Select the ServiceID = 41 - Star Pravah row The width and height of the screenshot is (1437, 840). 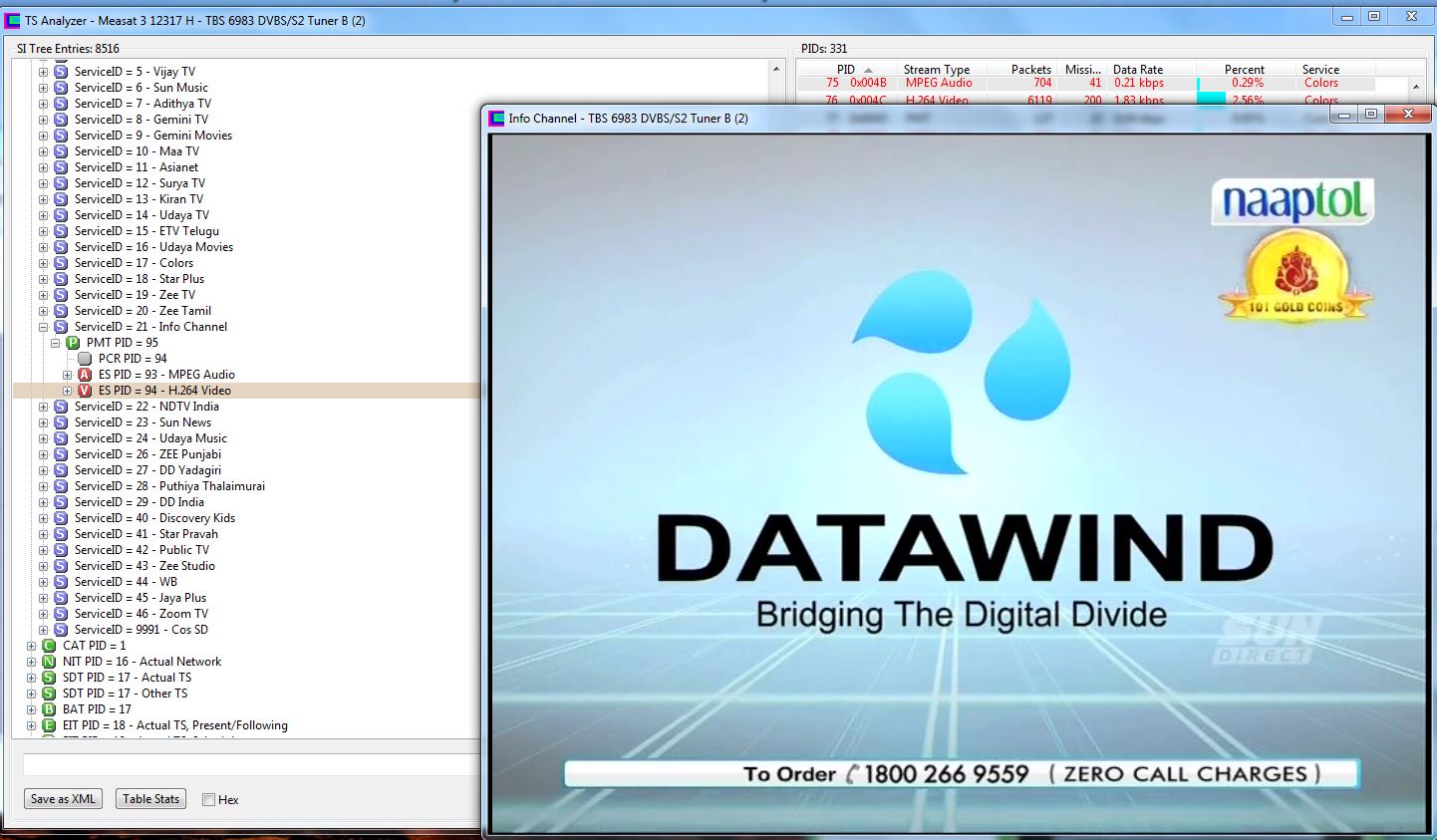146,534
